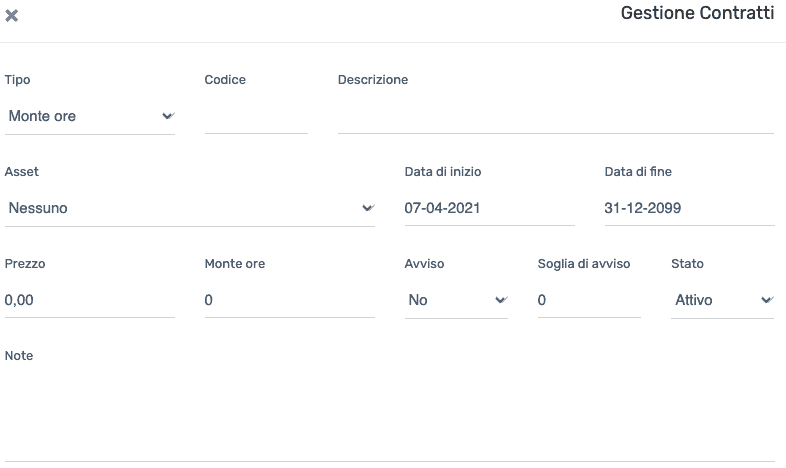Click the Asset field label
Screen dimensions: 786x468
point(22,172)
